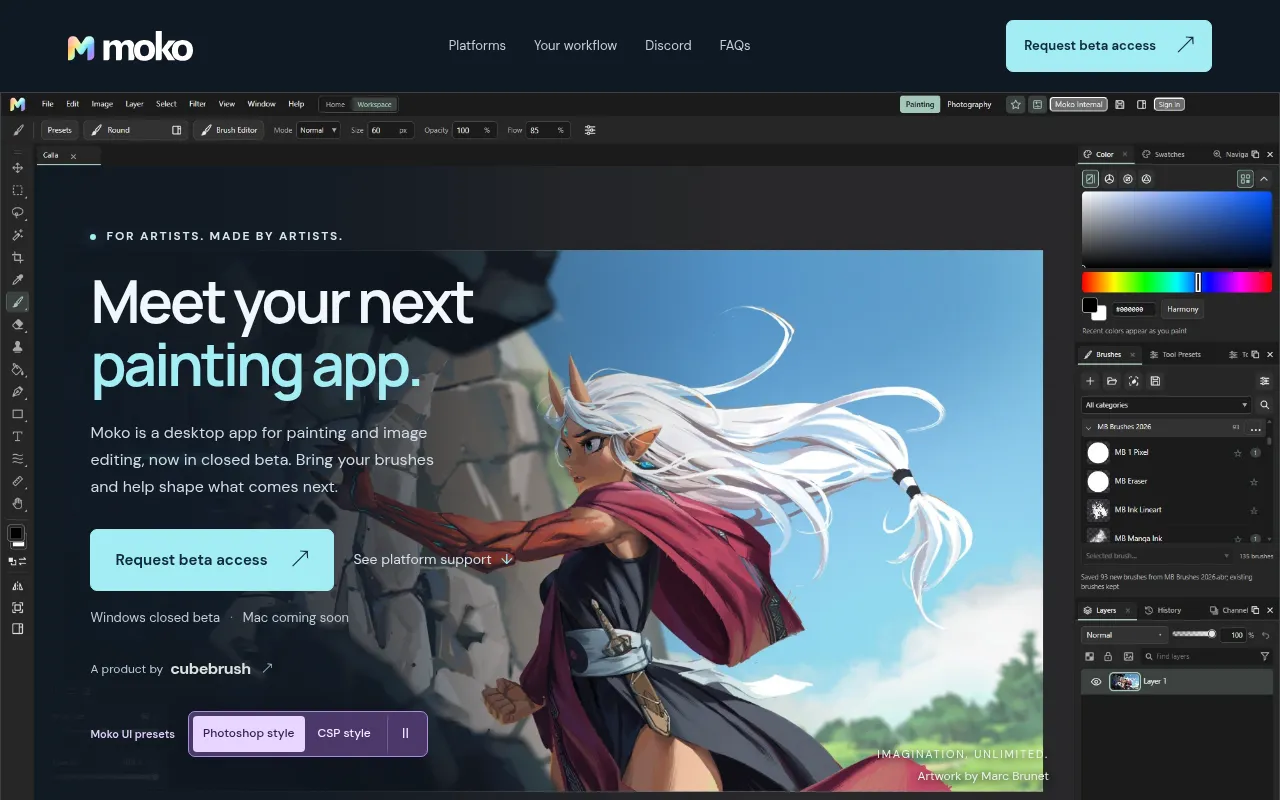Open the brush Mode Normal dropdown
The width and height of the screenshot is (1280, 800).
tap(318, 130)
